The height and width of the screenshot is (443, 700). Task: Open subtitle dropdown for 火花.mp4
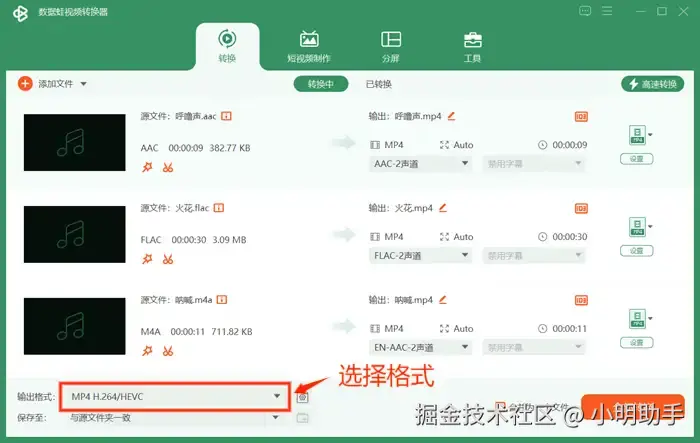point(534,256)
